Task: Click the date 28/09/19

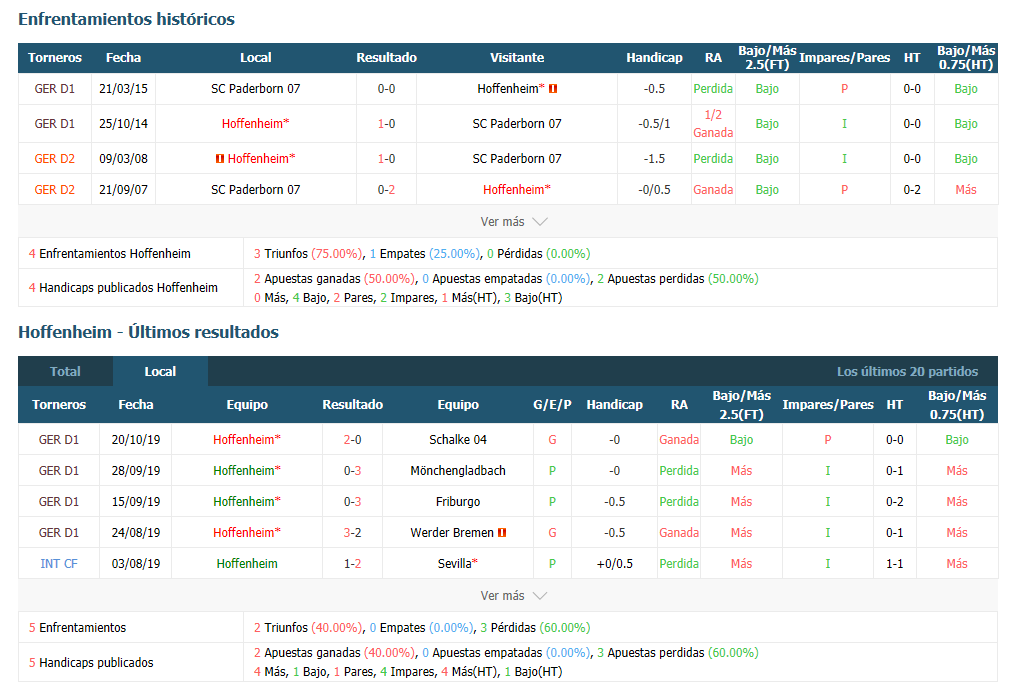Action: [x=136, y=471]
